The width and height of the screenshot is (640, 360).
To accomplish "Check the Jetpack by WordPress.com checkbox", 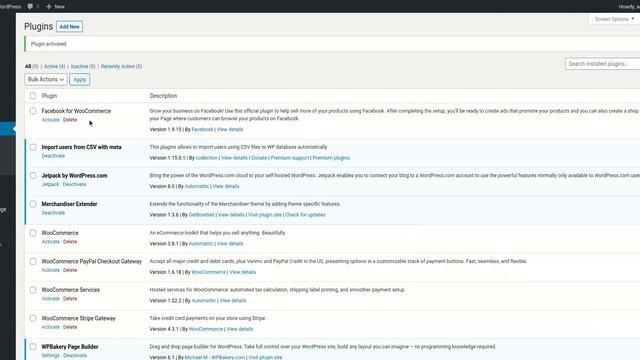I will coord(33,176).
